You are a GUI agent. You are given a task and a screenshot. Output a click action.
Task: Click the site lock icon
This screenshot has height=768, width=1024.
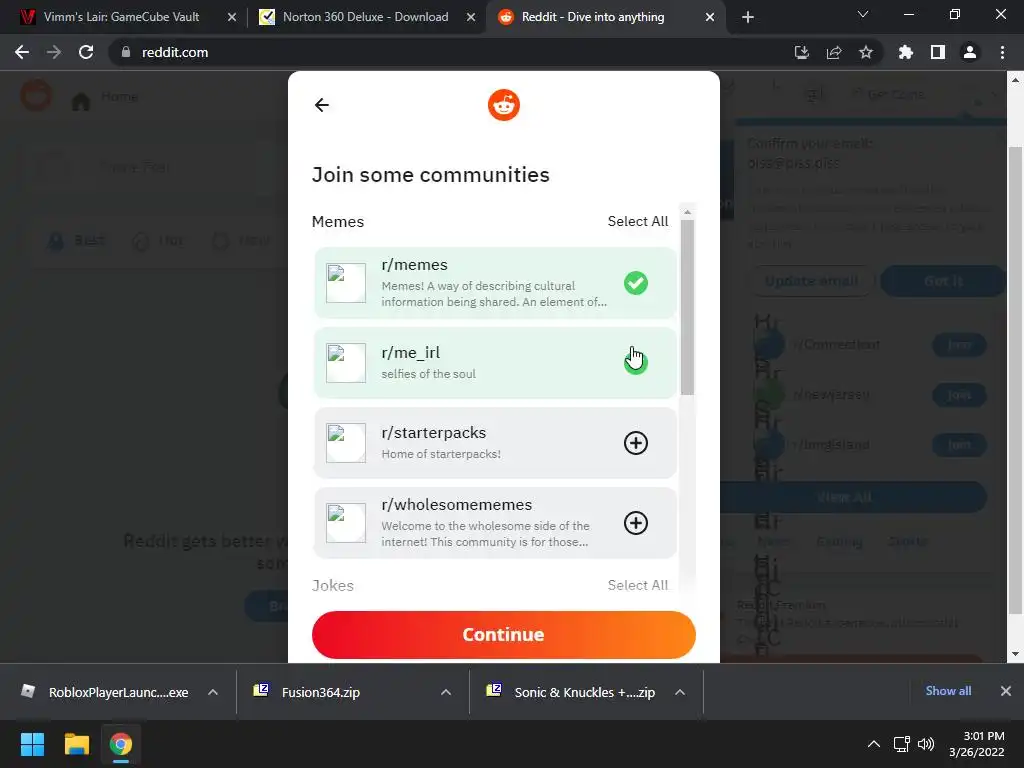click(126, 52)
